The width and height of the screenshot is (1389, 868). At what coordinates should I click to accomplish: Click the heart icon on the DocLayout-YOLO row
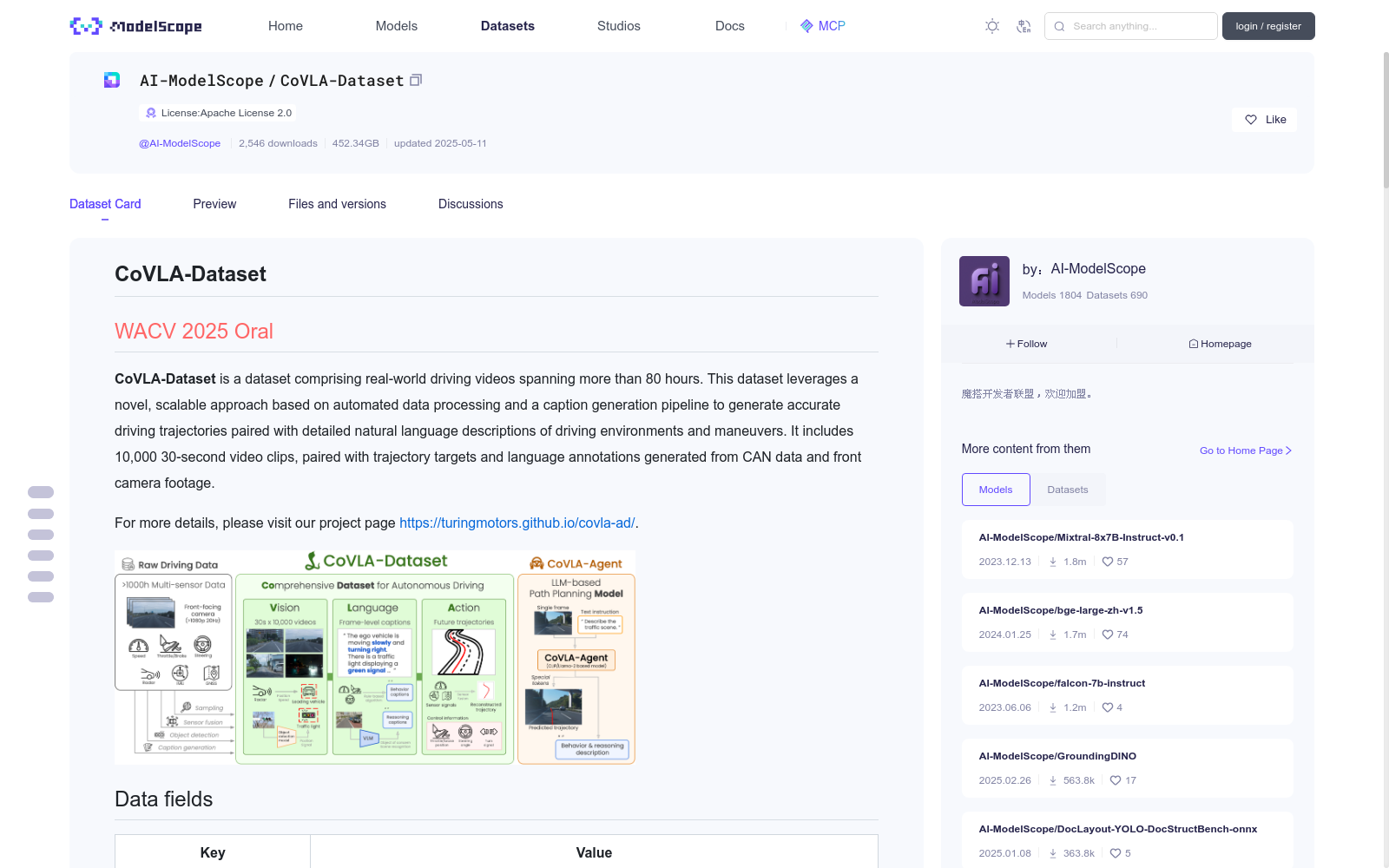(x=1116, y=853)
